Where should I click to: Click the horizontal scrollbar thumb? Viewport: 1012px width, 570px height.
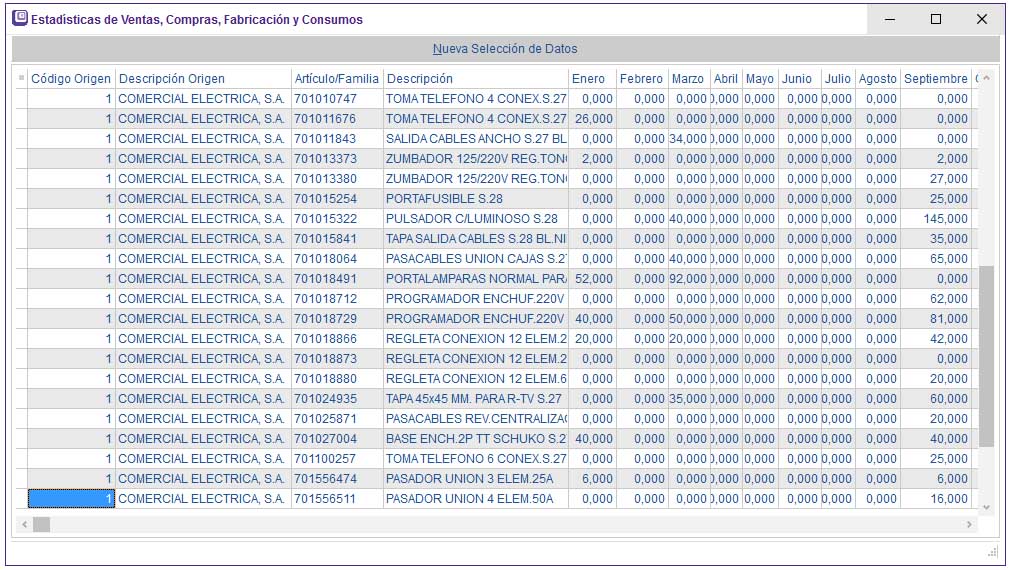(x=41, y=525)
